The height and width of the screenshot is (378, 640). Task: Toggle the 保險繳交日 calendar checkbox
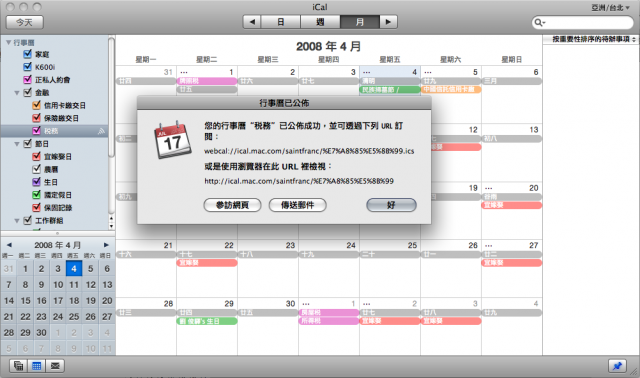coord(36,118)
